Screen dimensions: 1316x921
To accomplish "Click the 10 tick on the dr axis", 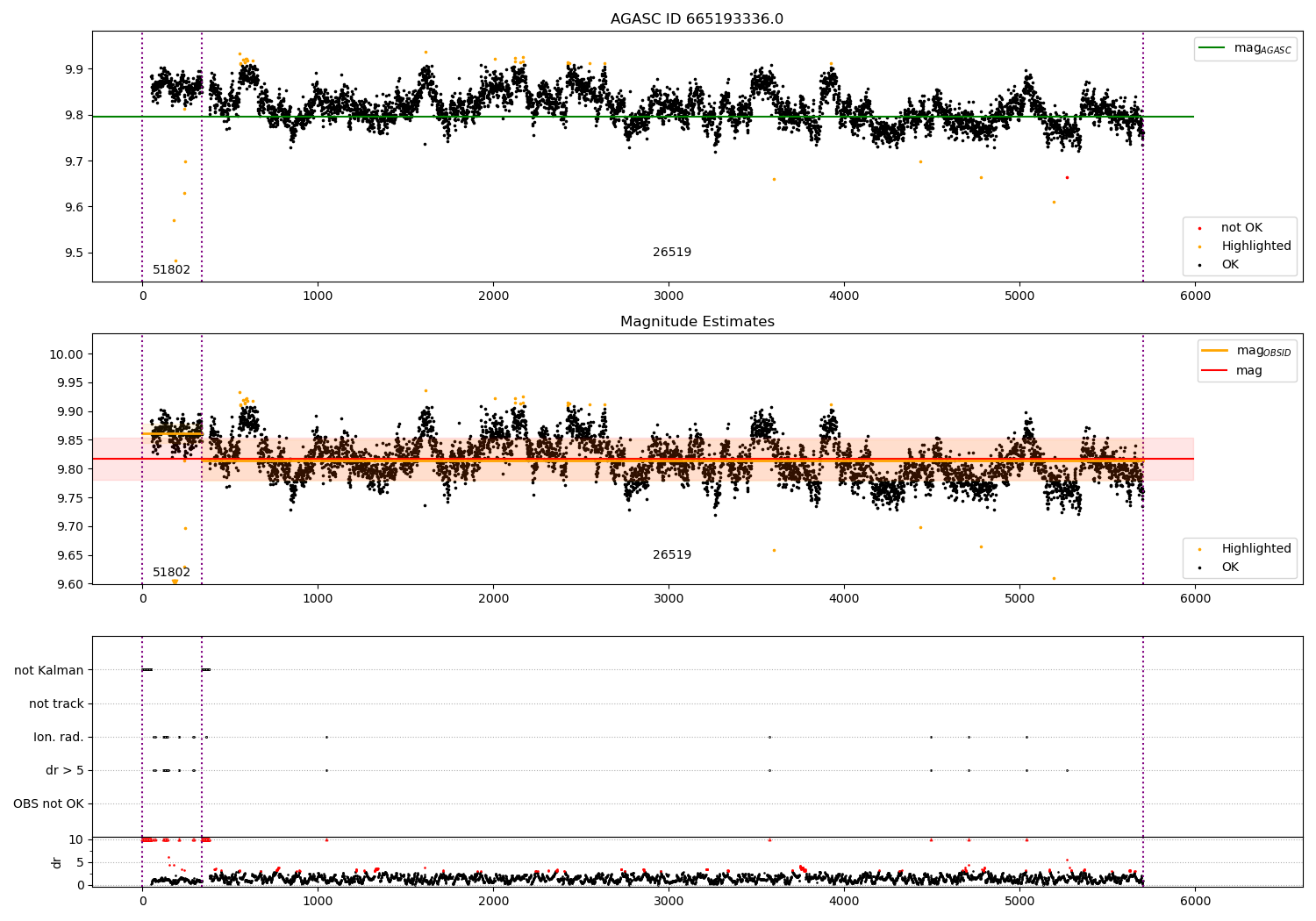I will [x=75, y=839].
